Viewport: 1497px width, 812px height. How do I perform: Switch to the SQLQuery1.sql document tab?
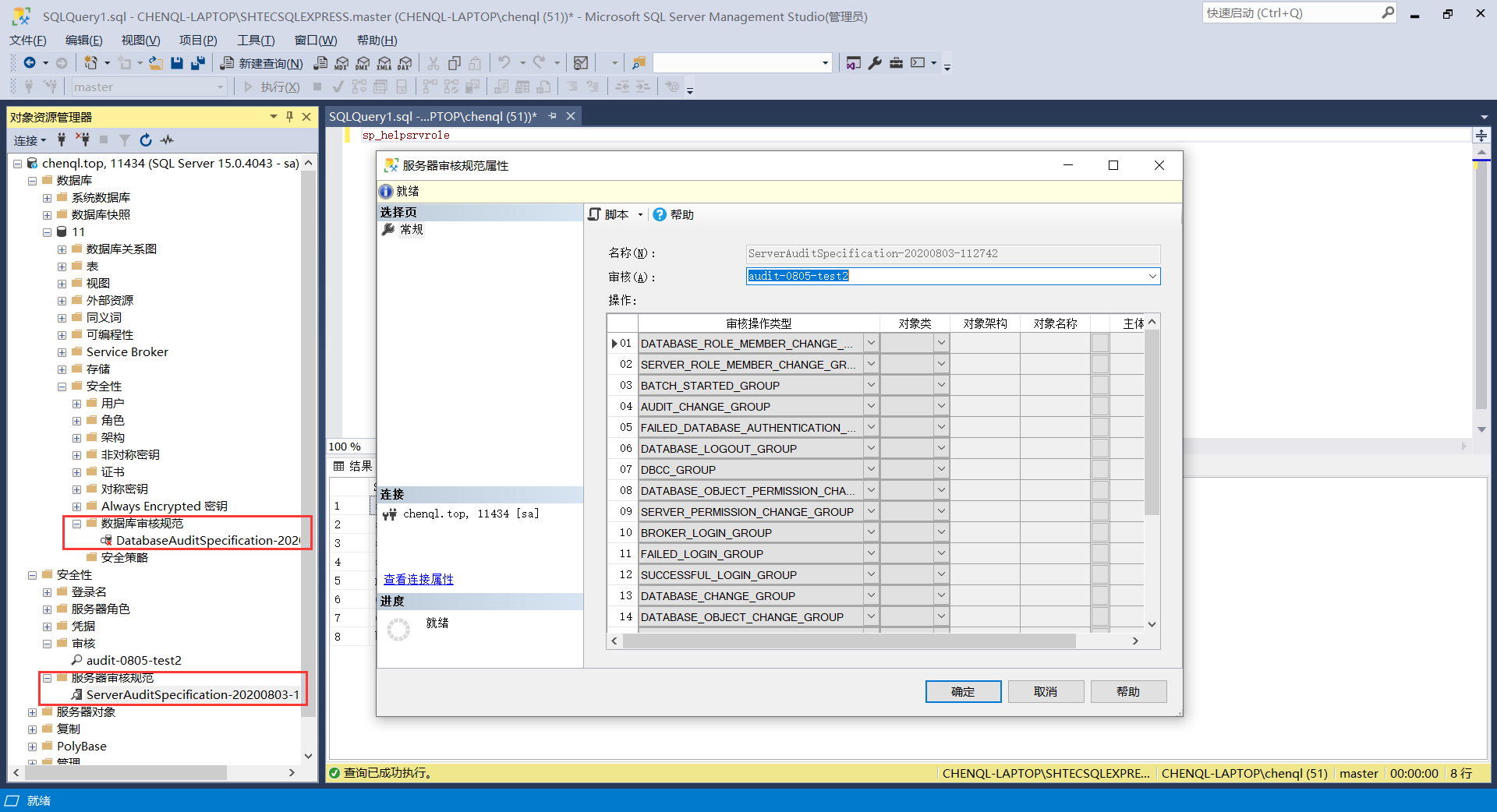(x=433, y=117)
